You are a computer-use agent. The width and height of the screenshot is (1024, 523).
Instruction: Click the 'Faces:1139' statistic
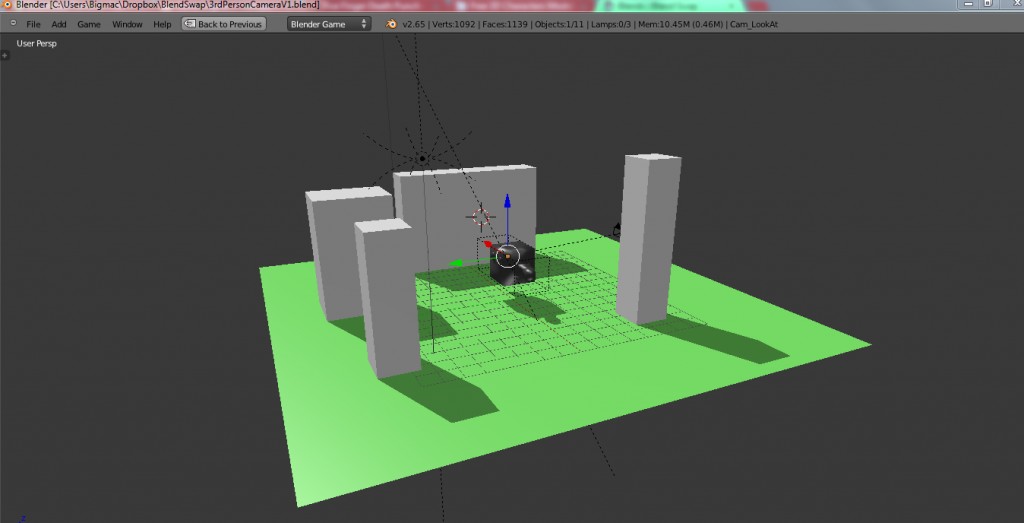coord(506,24)
